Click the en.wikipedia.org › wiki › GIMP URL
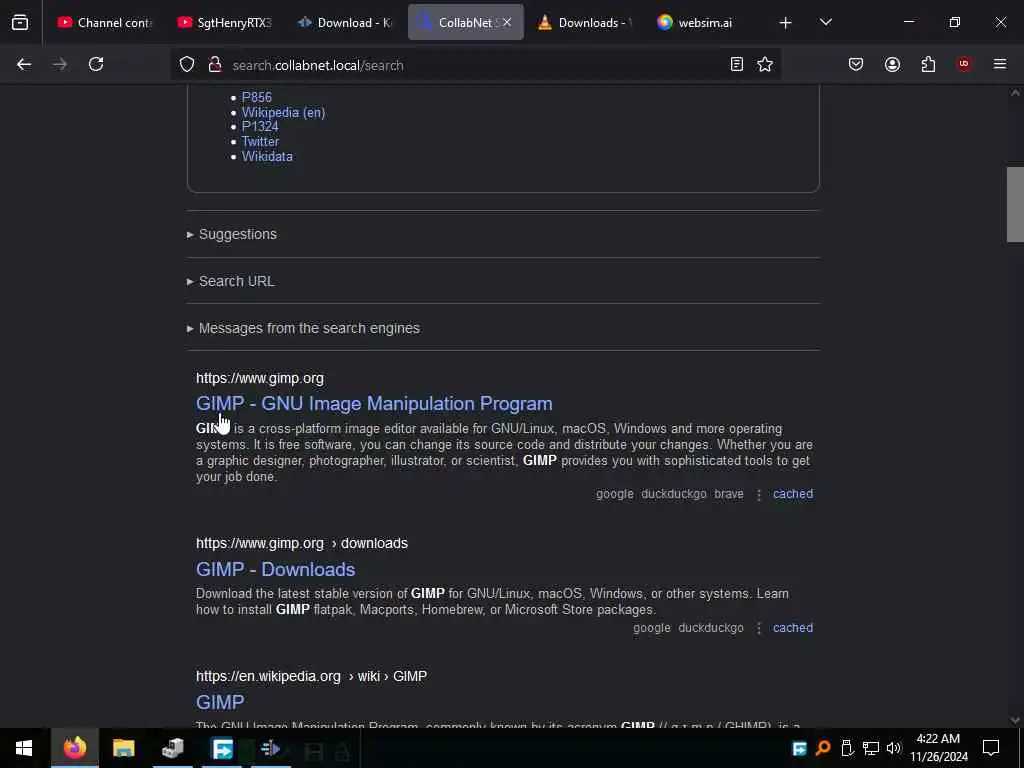Screen dimensions: 1024x768 [x=312, y=677]
